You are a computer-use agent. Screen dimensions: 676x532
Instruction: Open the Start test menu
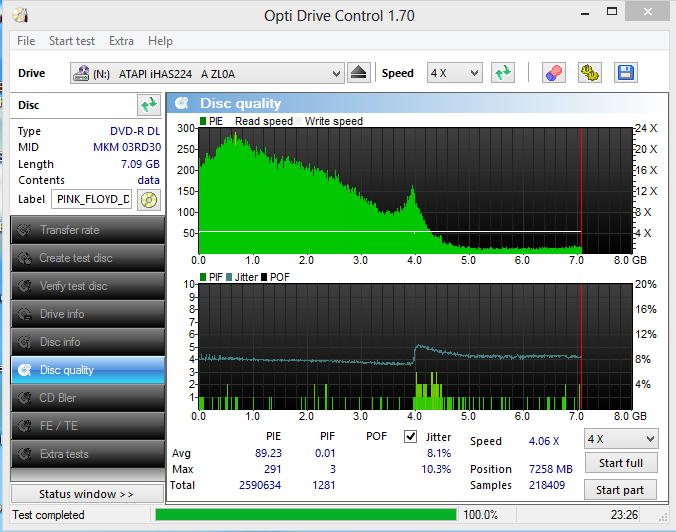tap(72, 41)
